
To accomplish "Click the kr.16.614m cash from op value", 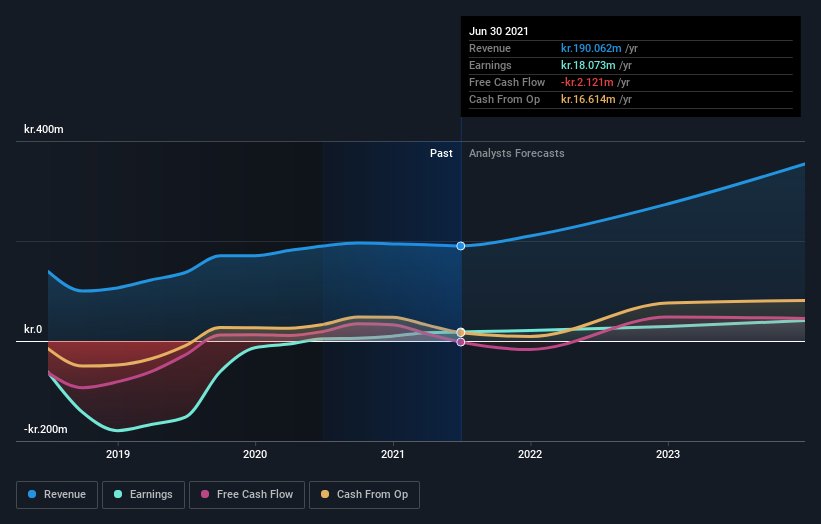I will pyautogui.click(x=588, y=99).
